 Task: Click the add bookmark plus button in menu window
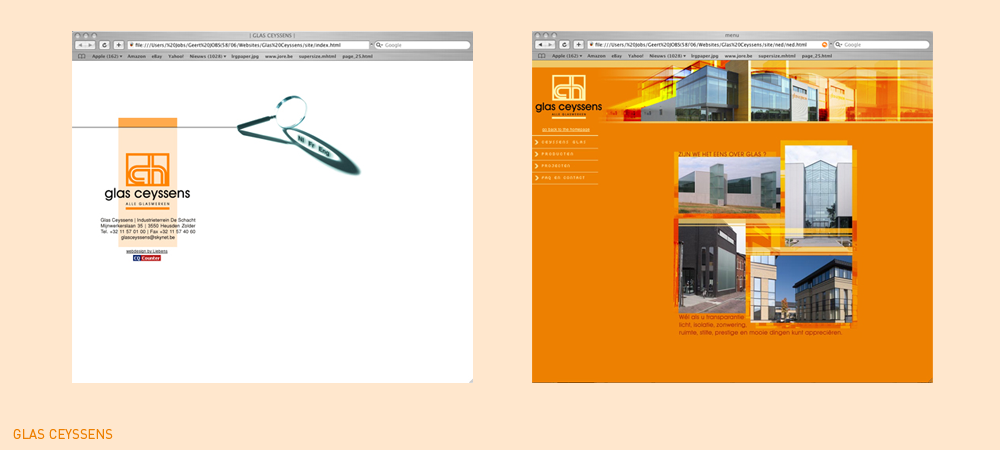click(x=578, y=45)
